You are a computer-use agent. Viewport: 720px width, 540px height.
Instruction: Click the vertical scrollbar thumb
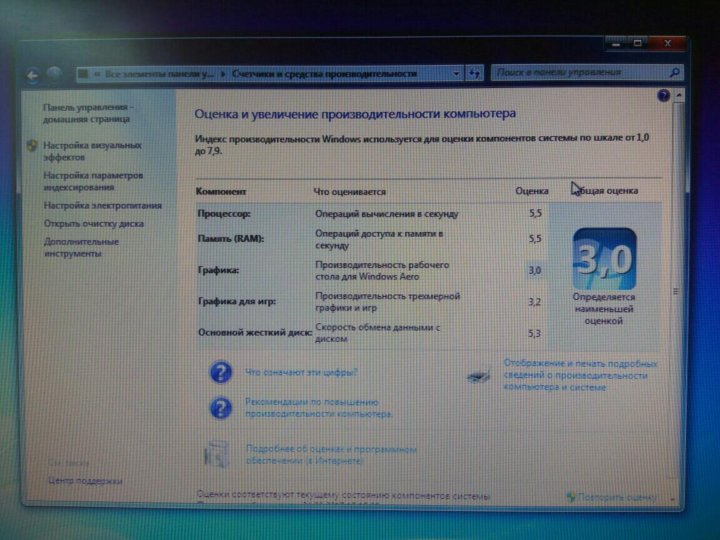pos(677,291)
